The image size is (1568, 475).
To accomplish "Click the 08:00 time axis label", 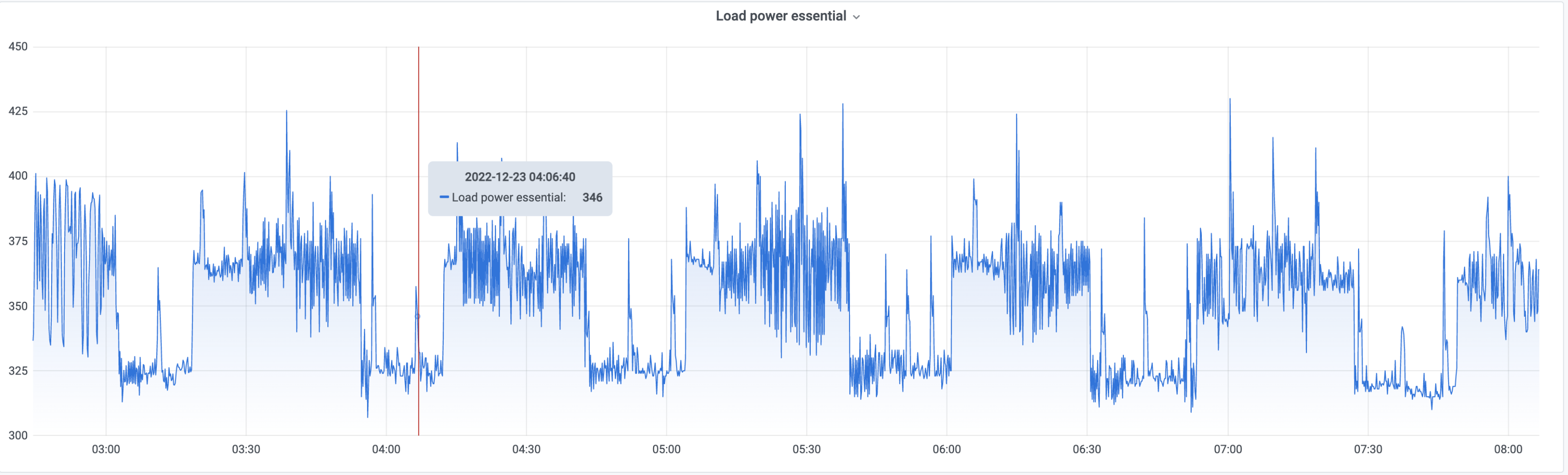I will [1508, 450].
